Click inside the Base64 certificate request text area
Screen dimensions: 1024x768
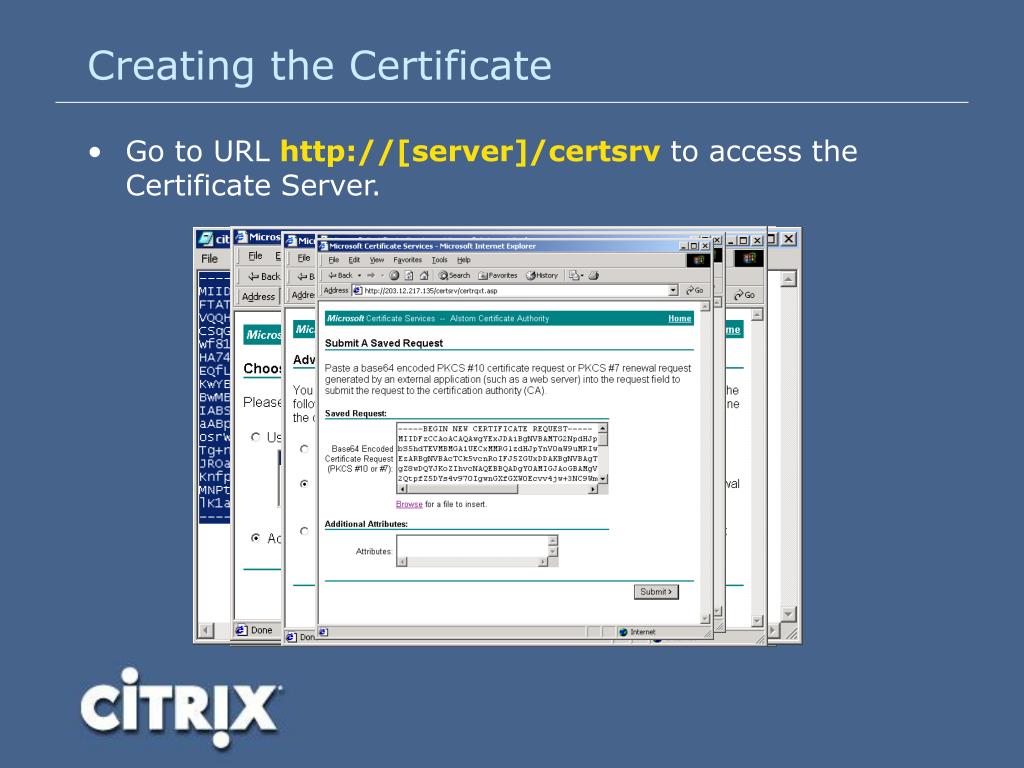[498, 454]
